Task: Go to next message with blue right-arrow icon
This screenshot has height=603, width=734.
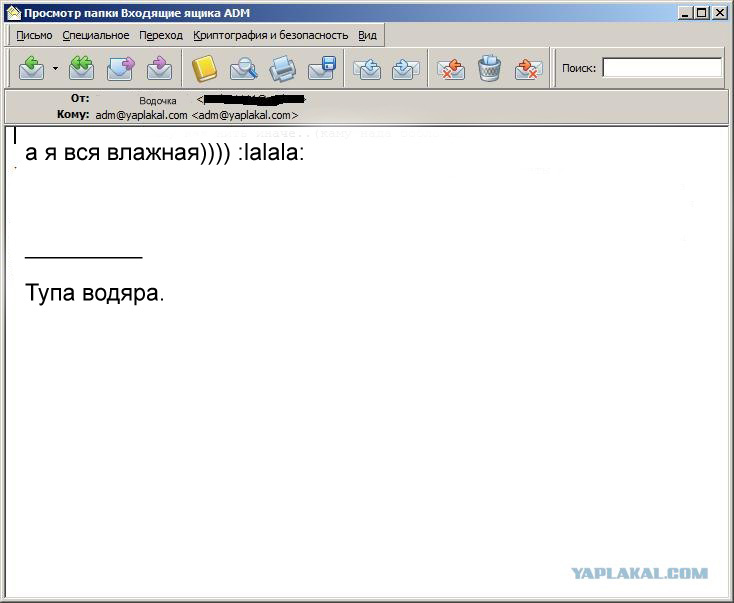Action: coord(405,68)
